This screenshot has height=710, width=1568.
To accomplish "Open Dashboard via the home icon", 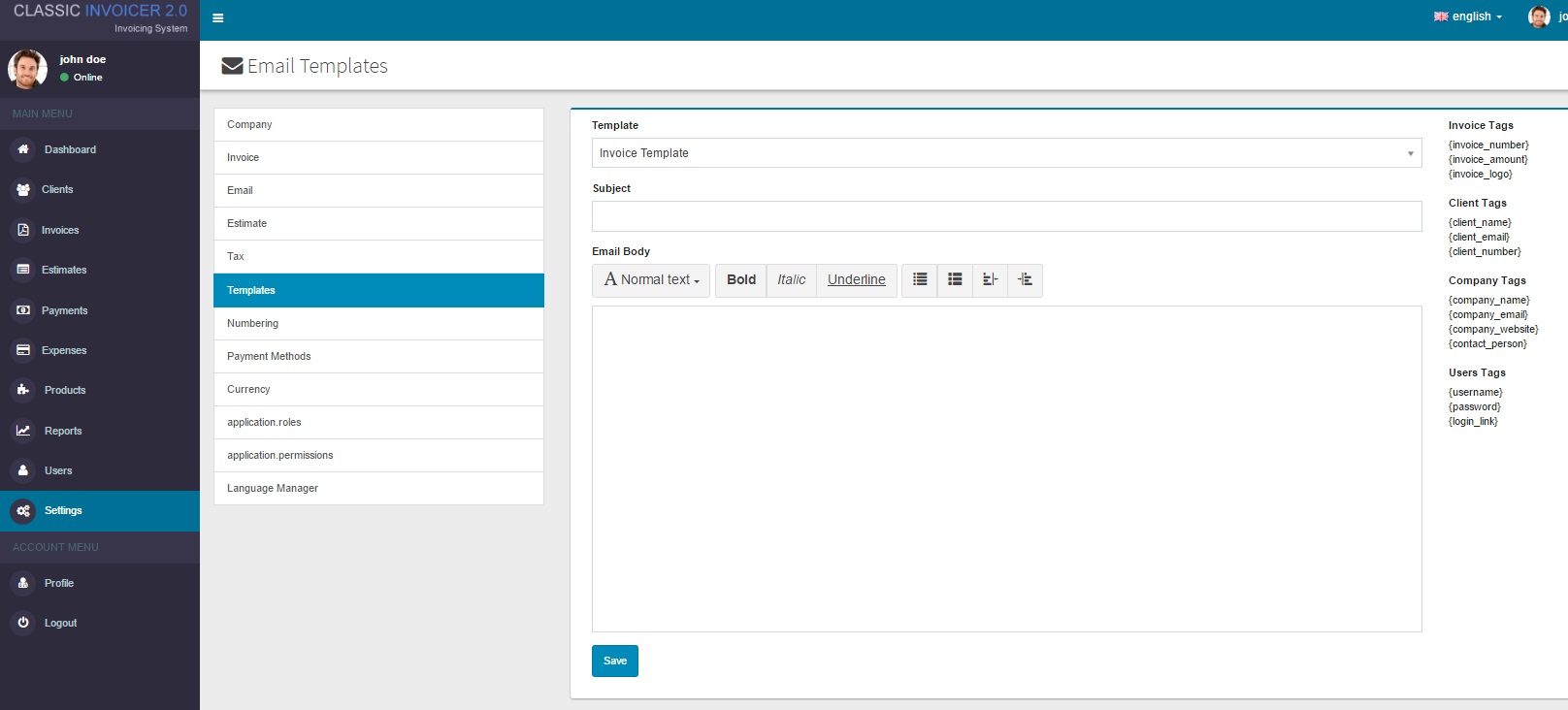I will click(23, 149).
